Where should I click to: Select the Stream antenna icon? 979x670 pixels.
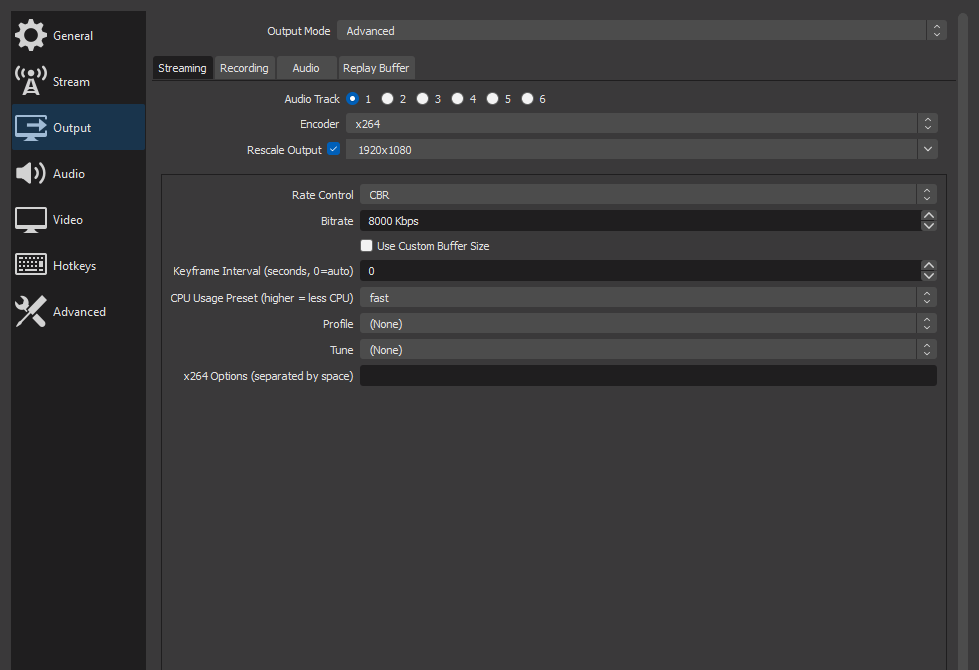[31, 82]
